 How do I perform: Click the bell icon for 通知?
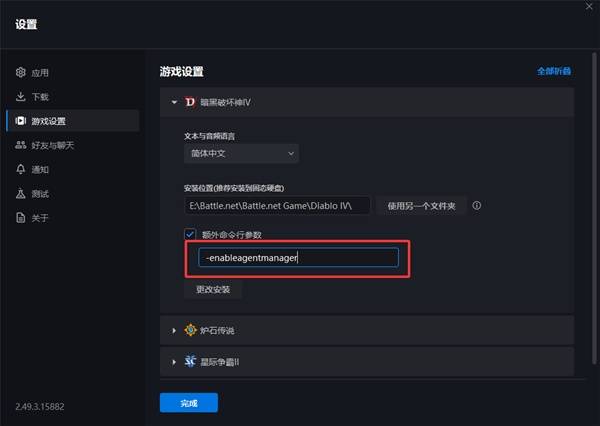[x=21, y=169]
